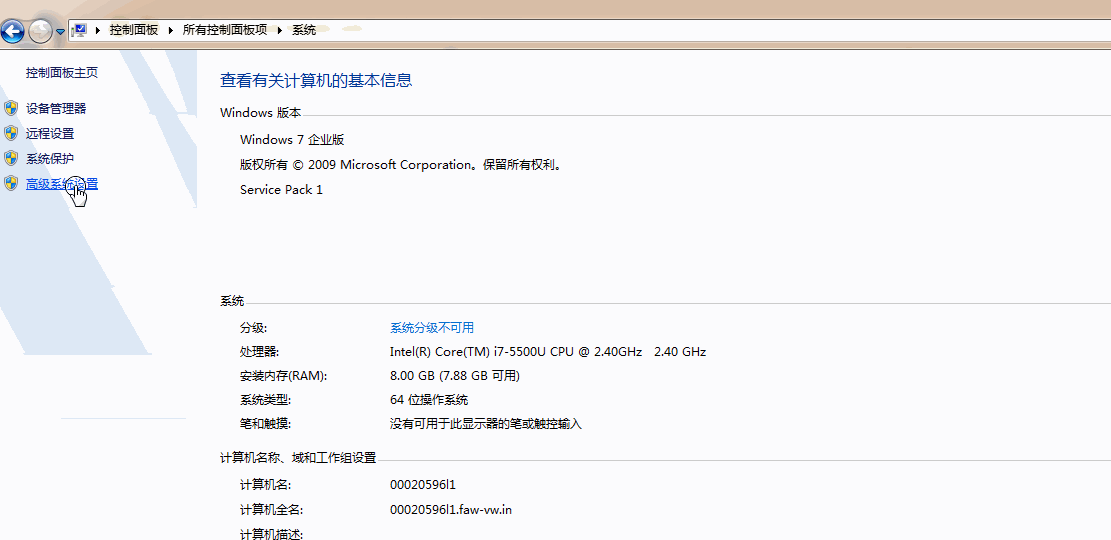Select processor value Intel(R) Core(TM) i7-5500U
This screenshot has height=540, width=1111.
548,351
